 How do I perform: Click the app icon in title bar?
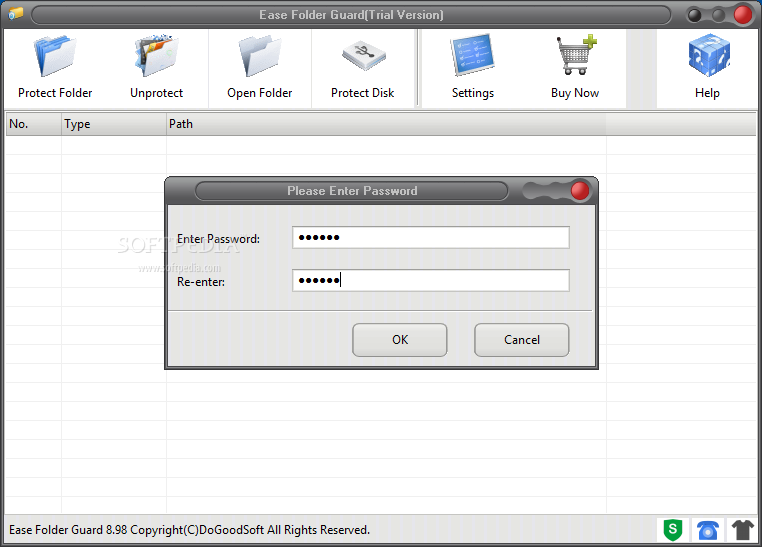[16, 14]
